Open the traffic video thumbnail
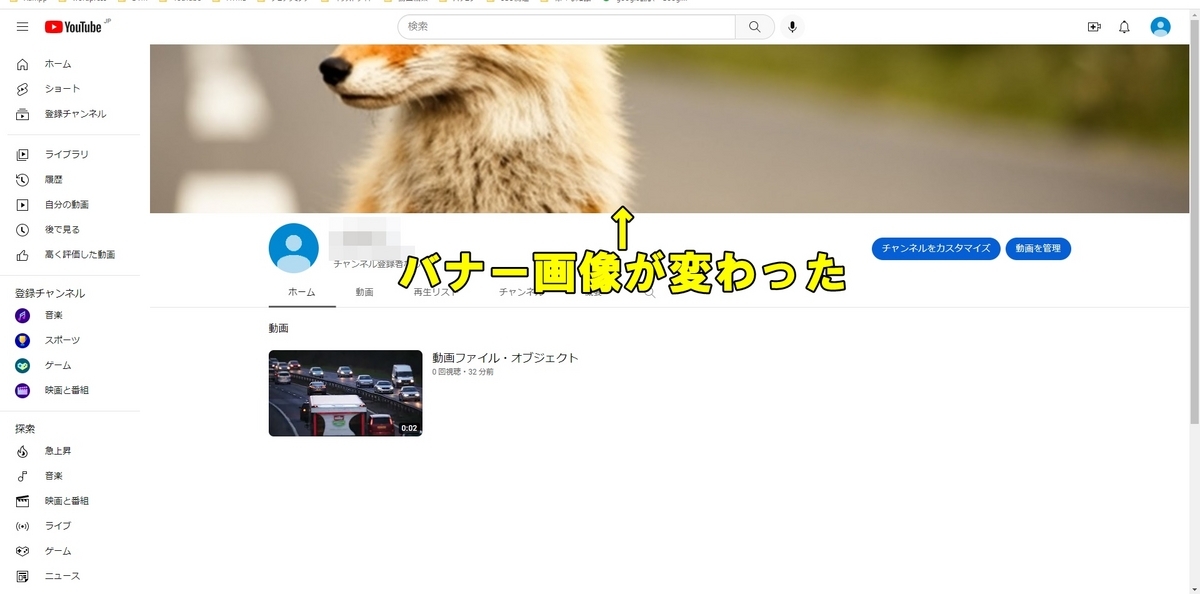 (x=345, y=393)
